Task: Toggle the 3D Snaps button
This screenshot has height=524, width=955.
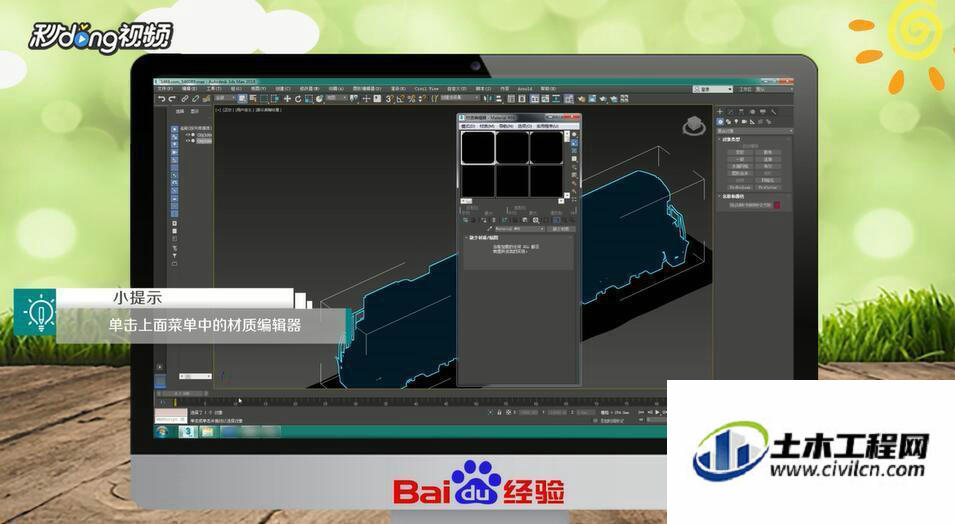Action: point(389,99)
